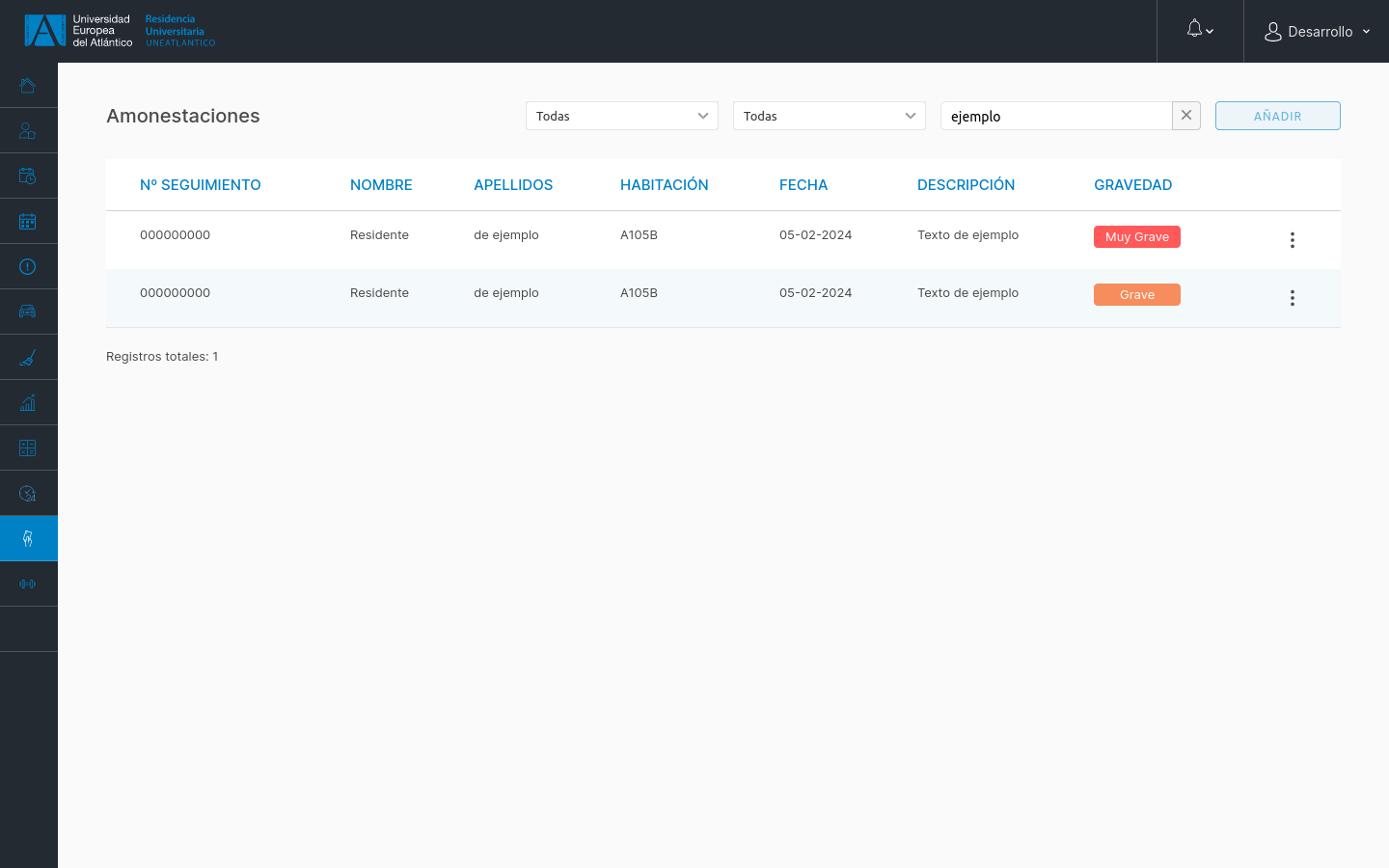Click the search field containing ejemplo
Image resolution: width=1389 pixels, height=868 pixels.
(1056, 116)
